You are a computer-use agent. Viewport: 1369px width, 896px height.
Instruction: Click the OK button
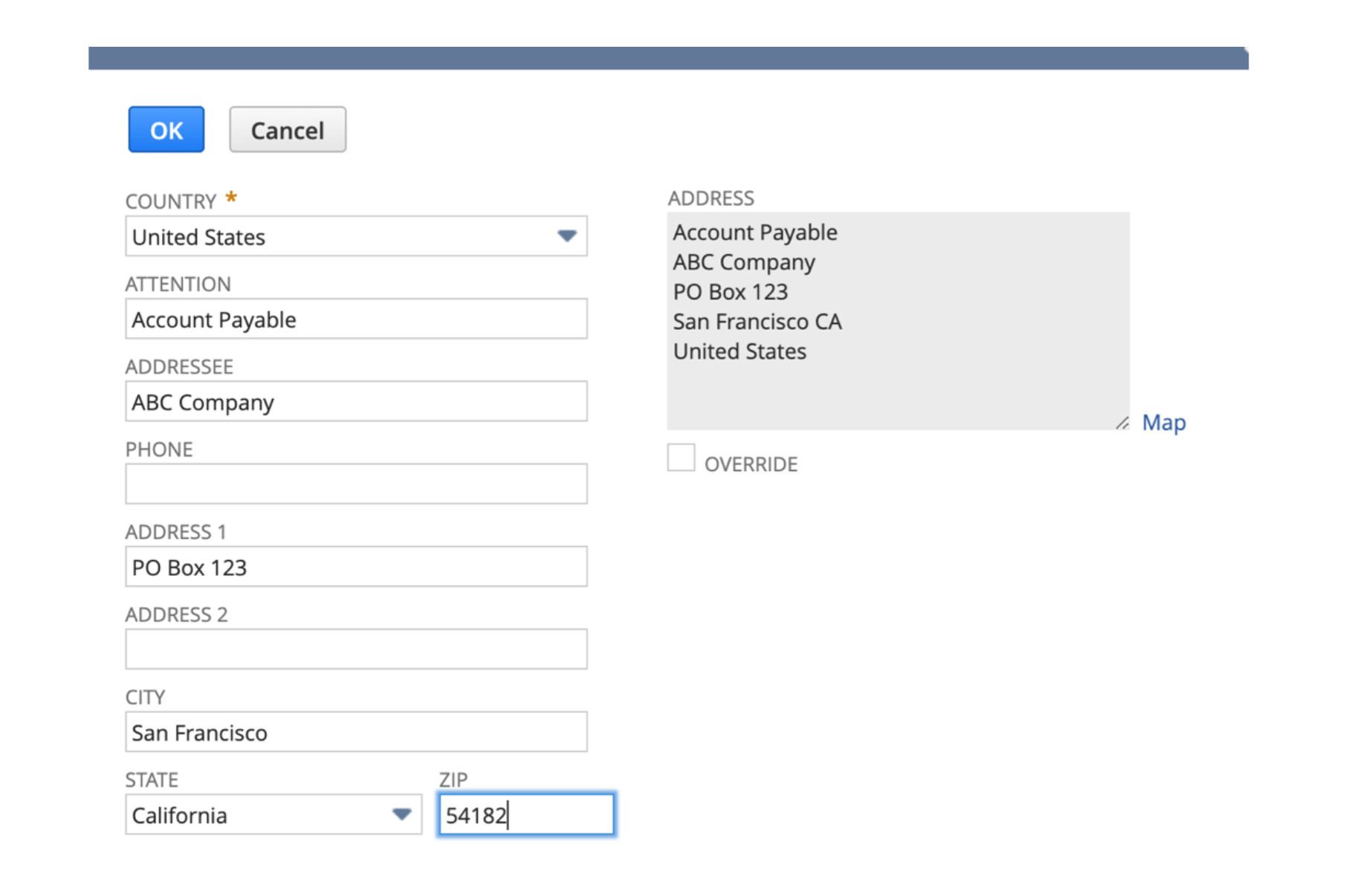[165, 129]
